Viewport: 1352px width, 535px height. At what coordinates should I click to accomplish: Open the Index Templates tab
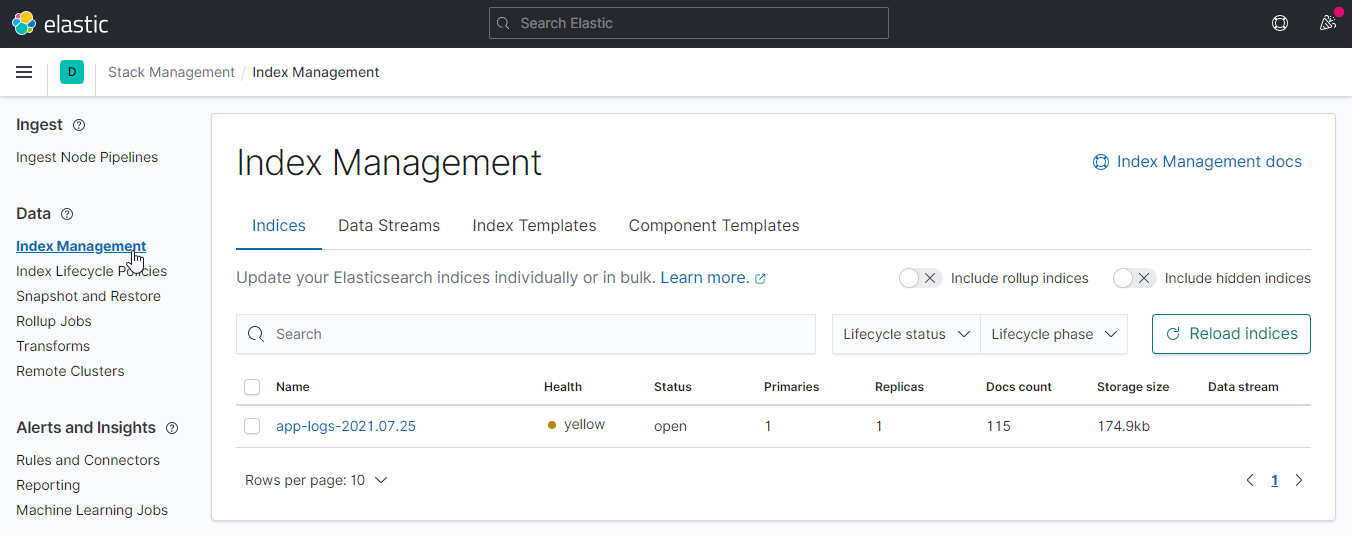(534, 225)
